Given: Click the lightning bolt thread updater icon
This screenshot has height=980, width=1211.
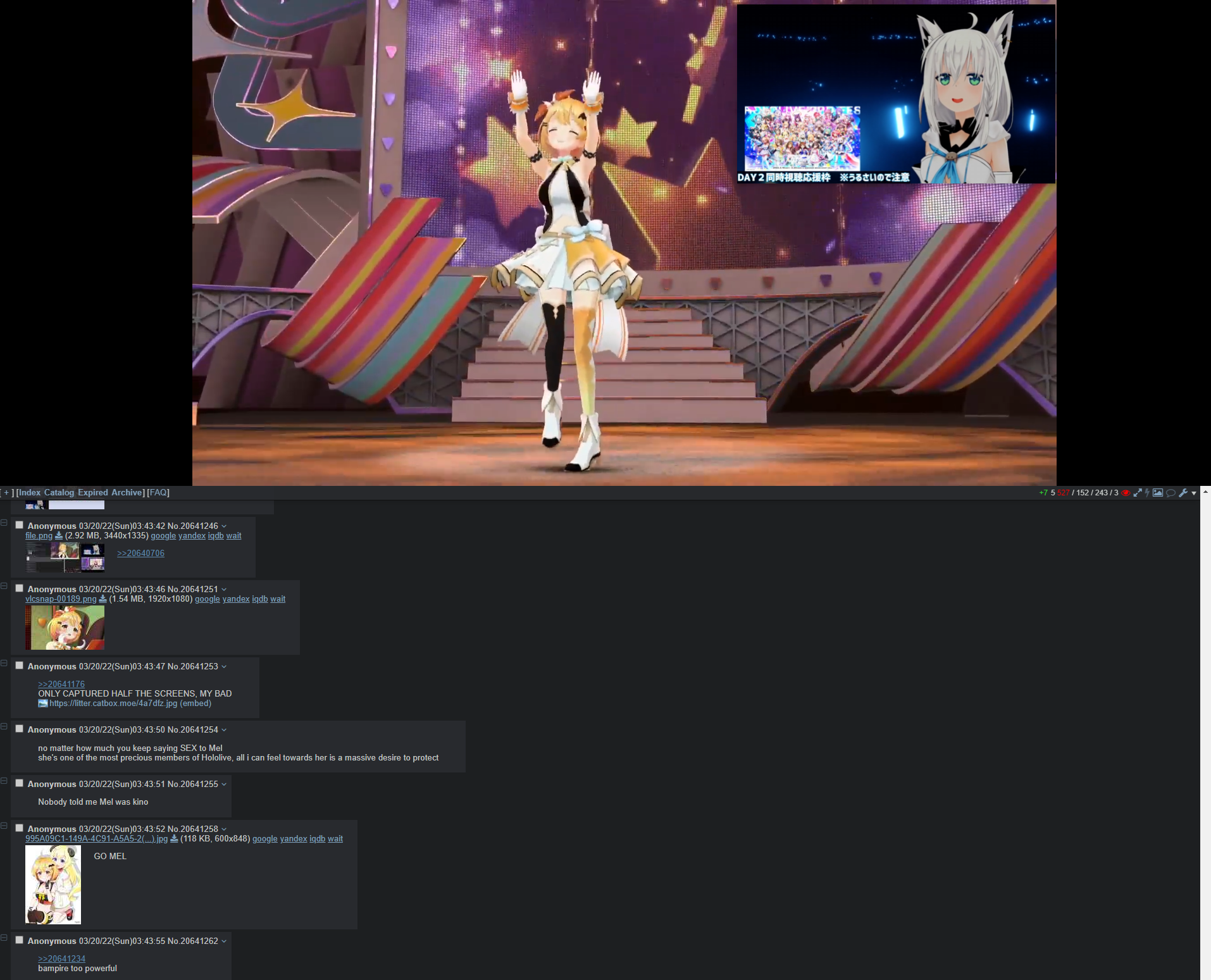Looking at the screenshot, I should coord(1147,493).
